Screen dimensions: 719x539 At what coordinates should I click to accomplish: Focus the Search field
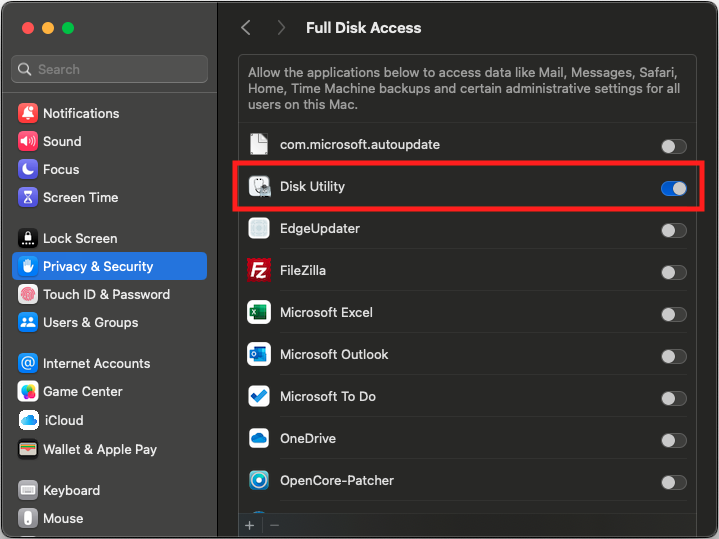[x=109, y=69]
